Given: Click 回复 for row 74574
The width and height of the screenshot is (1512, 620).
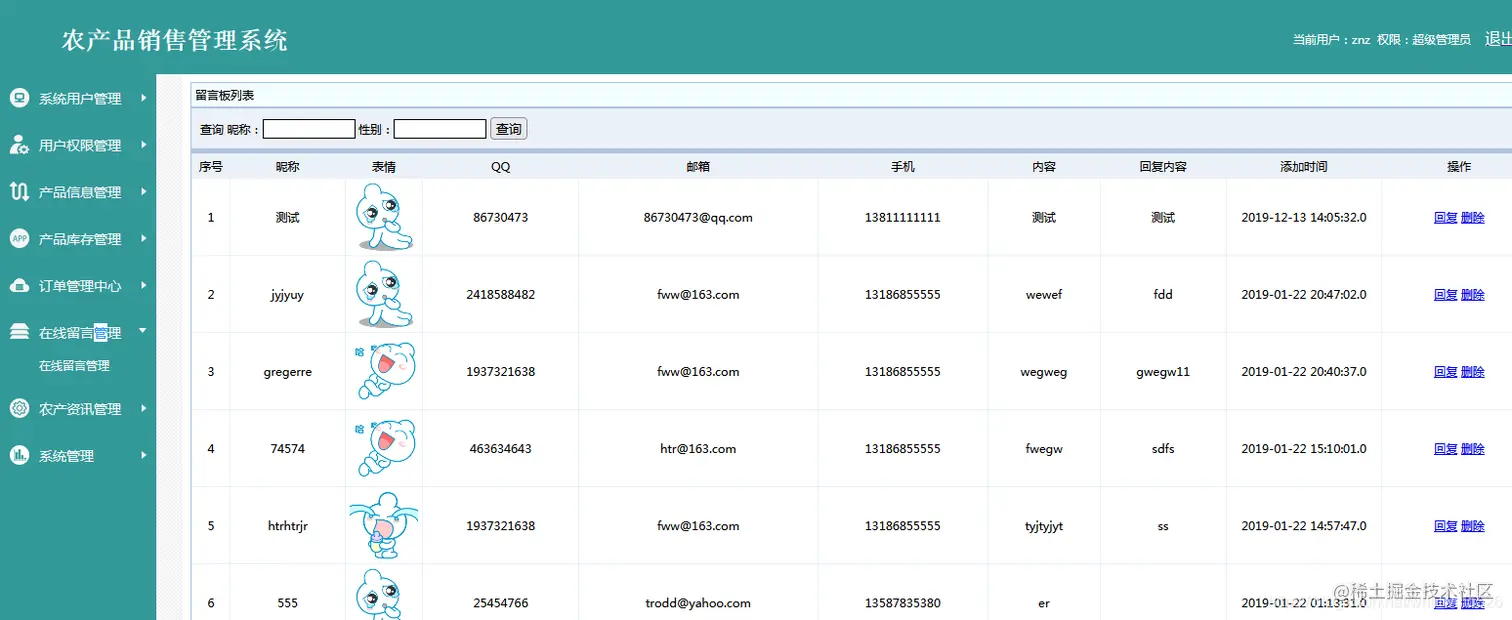Looking at the screenshot, I should pyautogui.click(x=1445, y=449).
